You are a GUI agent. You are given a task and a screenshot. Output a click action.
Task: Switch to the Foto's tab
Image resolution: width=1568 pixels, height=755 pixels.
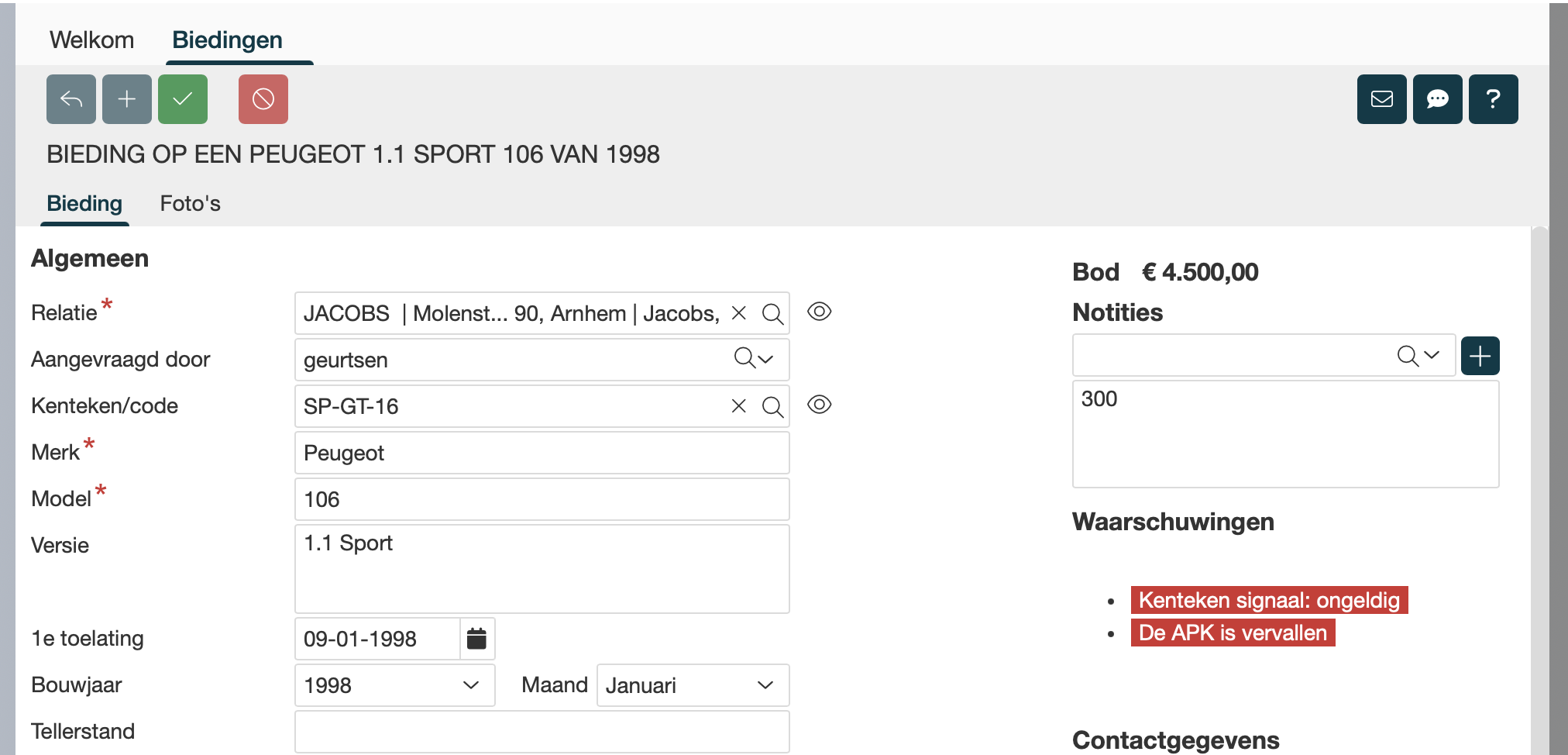tap(190, 204)
